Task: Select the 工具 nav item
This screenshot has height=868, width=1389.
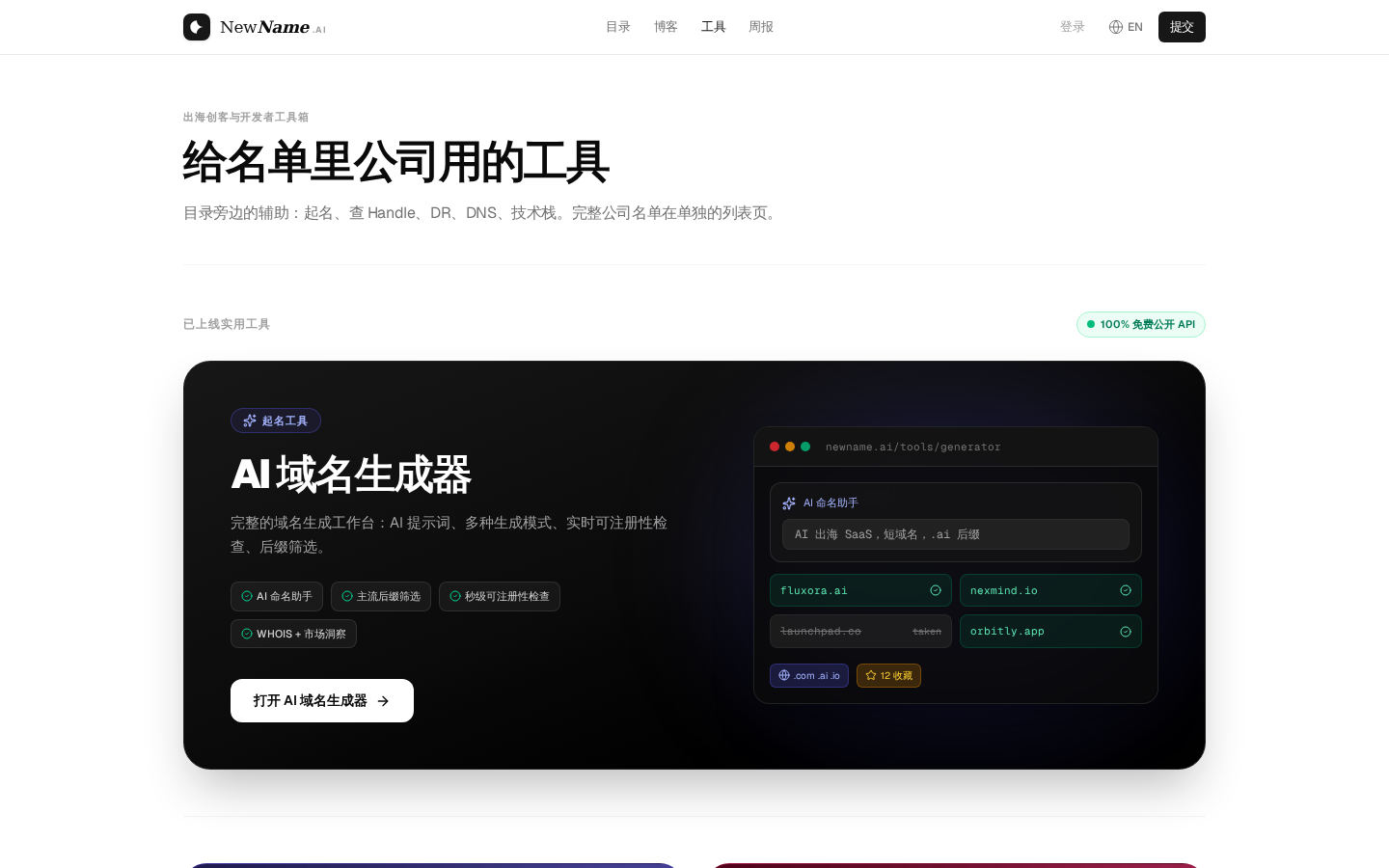Action: coord(714,27)
